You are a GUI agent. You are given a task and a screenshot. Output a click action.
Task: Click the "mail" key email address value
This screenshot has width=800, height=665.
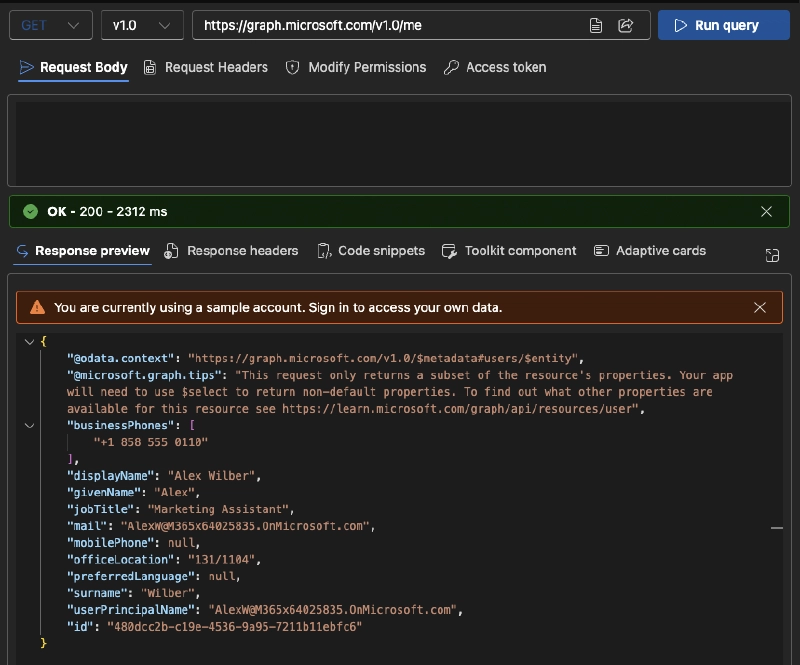click(x=245, y=526)
